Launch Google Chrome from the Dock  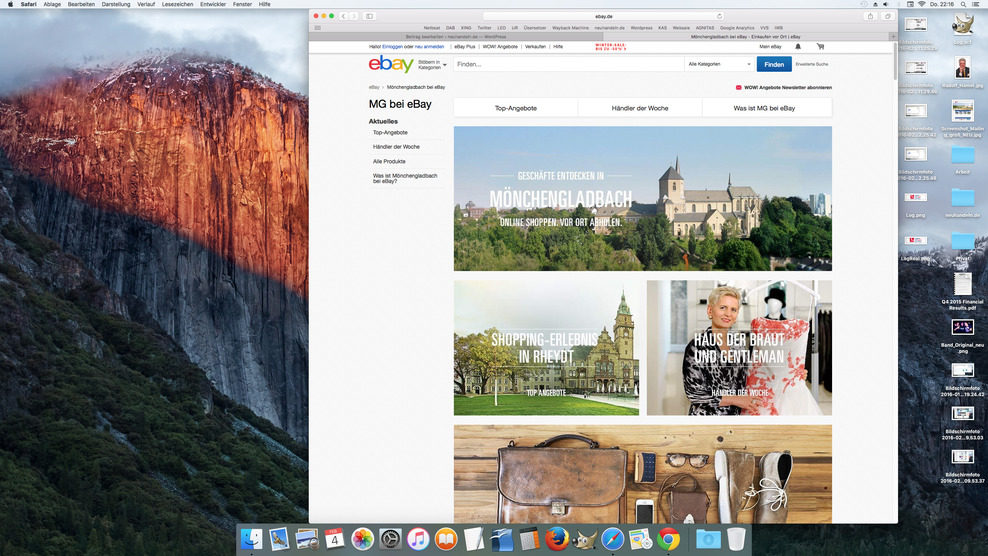tap(668, 540)
